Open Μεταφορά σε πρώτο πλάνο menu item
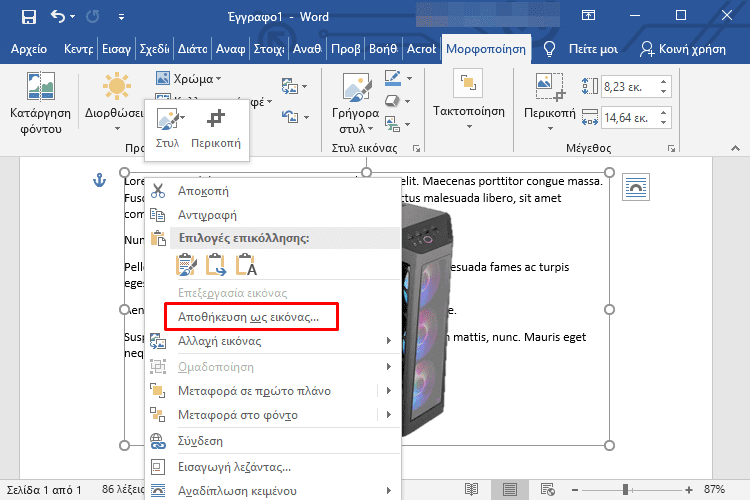Viewport: 750px width, 500px height. tap(262, 391)
